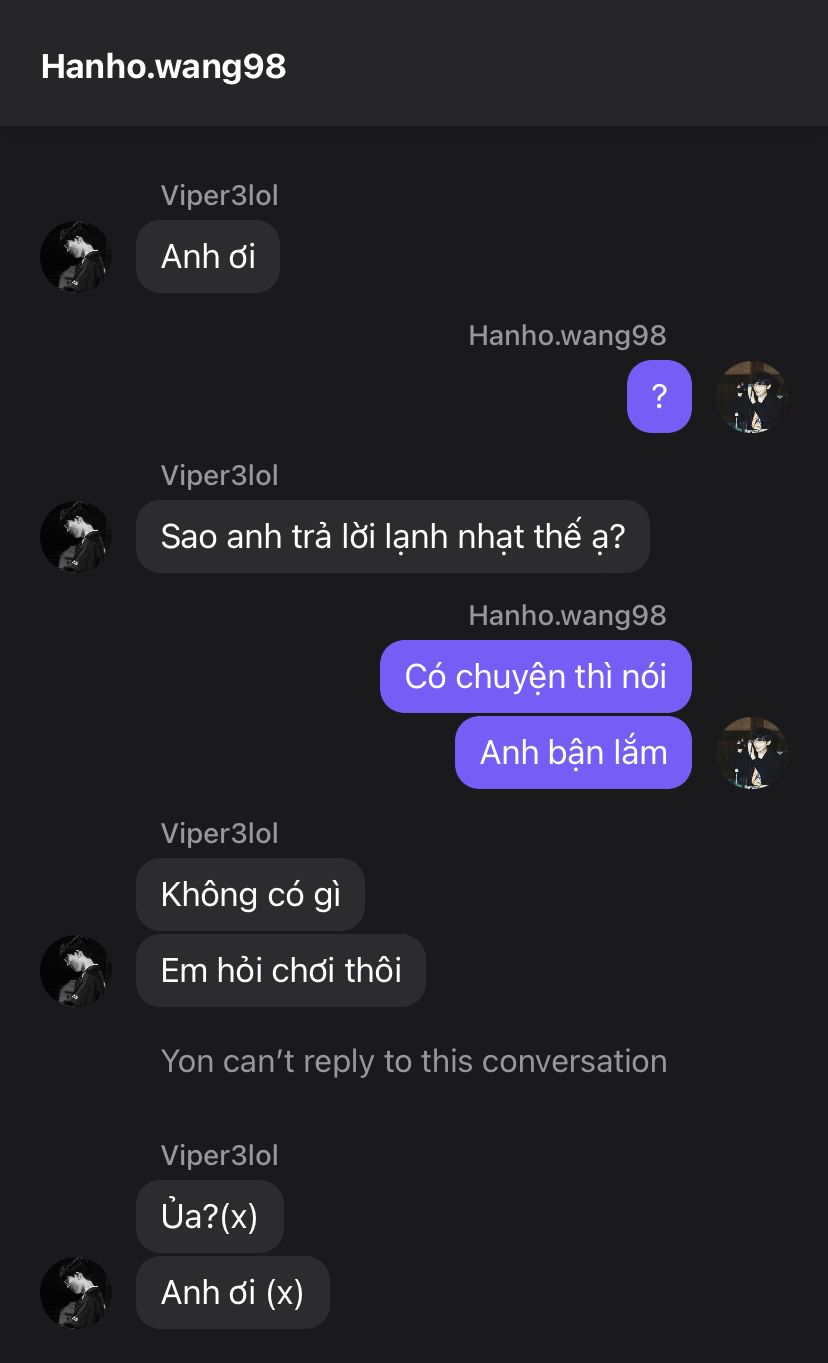Click Hanho.wang98's avatar beside "Anh bận lắm"

pos(752,752)
